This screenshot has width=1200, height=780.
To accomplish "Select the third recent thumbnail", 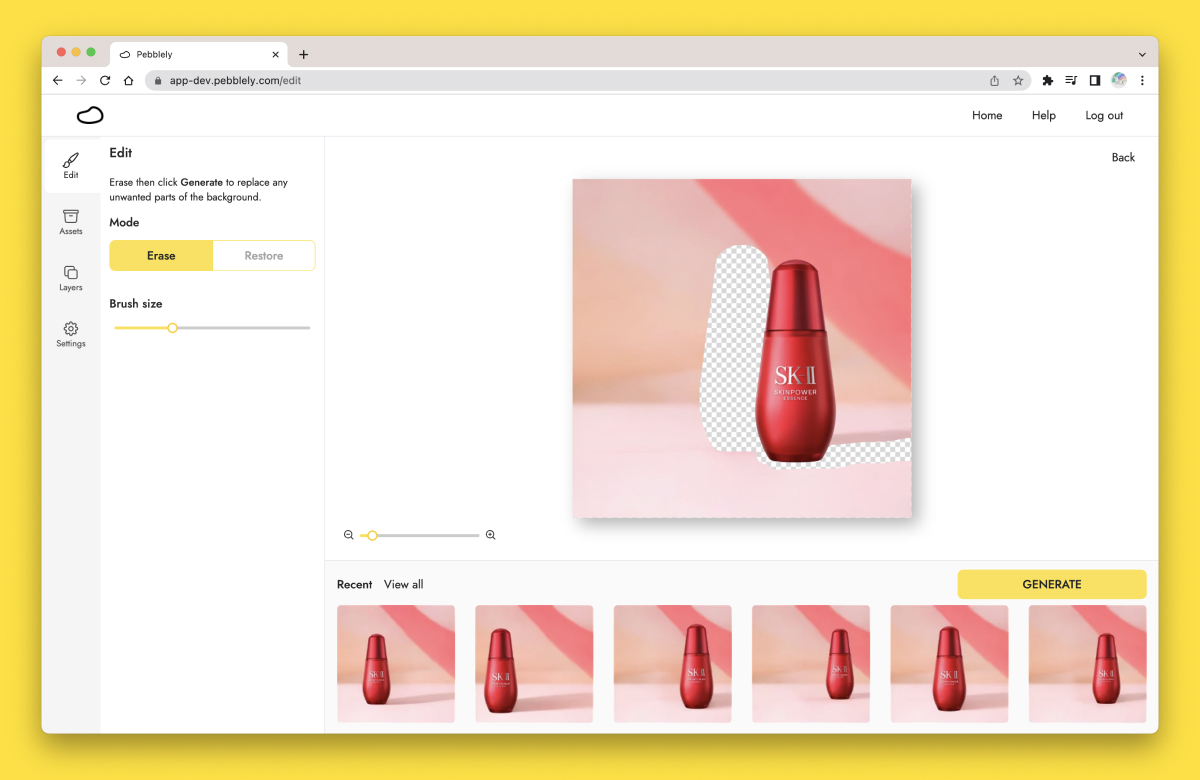I will coord(673,664).
